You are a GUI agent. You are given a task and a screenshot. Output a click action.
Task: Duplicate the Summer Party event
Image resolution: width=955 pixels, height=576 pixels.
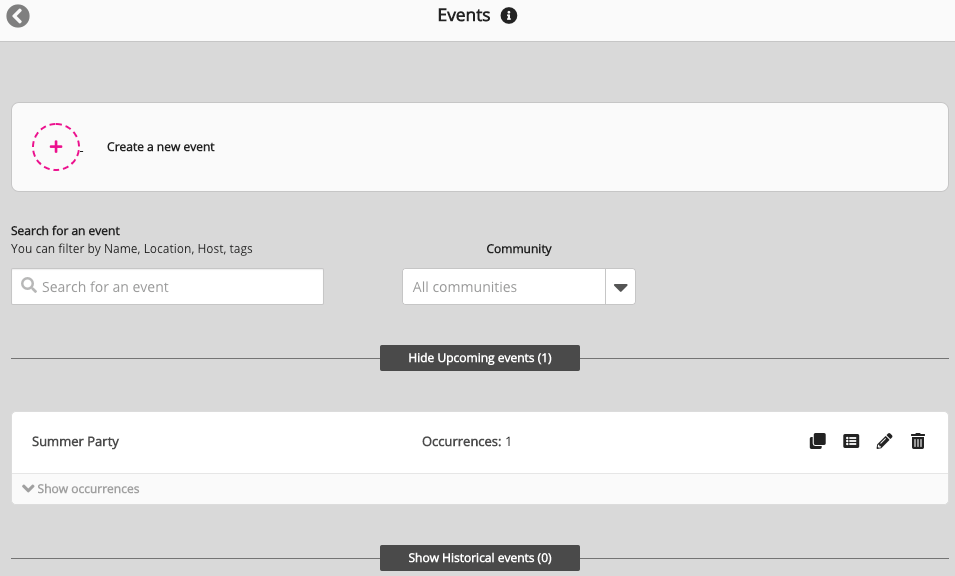[x=817, y=441]
